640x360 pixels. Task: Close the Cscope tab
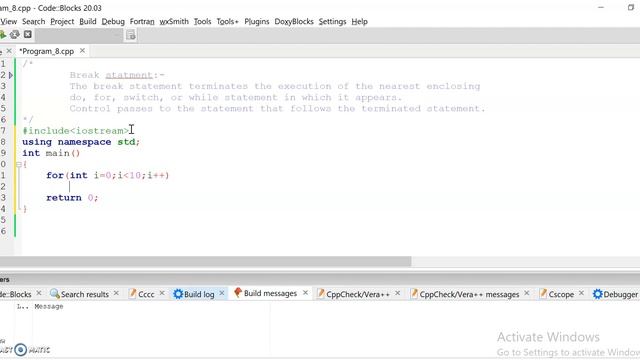(581, 293)
